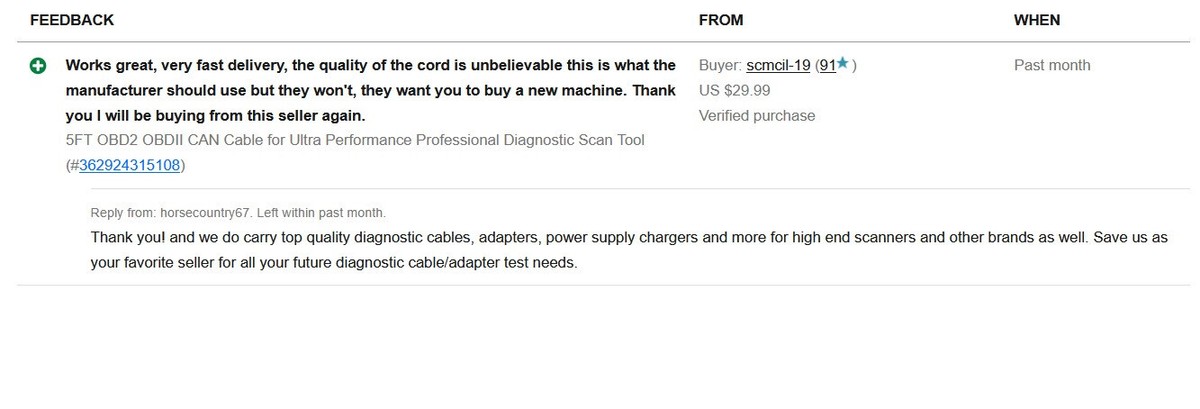
Task: Open item number 362924315108 link
Action: pos(130,165)
